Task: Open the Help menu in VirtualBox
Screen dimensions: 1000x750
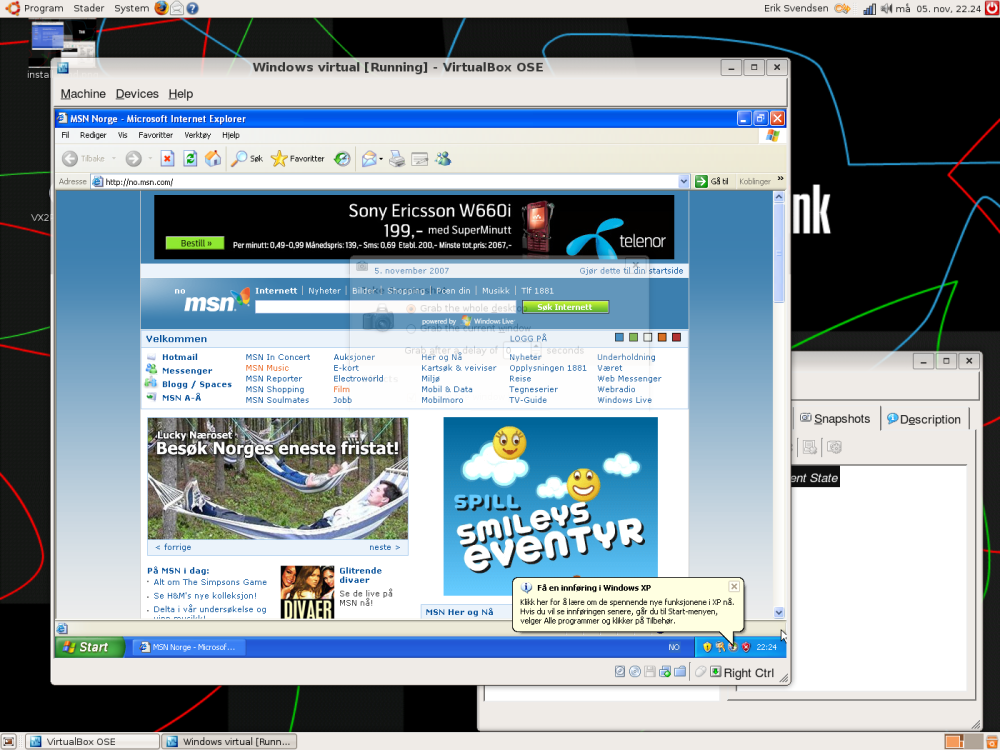Action: (x=180, y=94)
